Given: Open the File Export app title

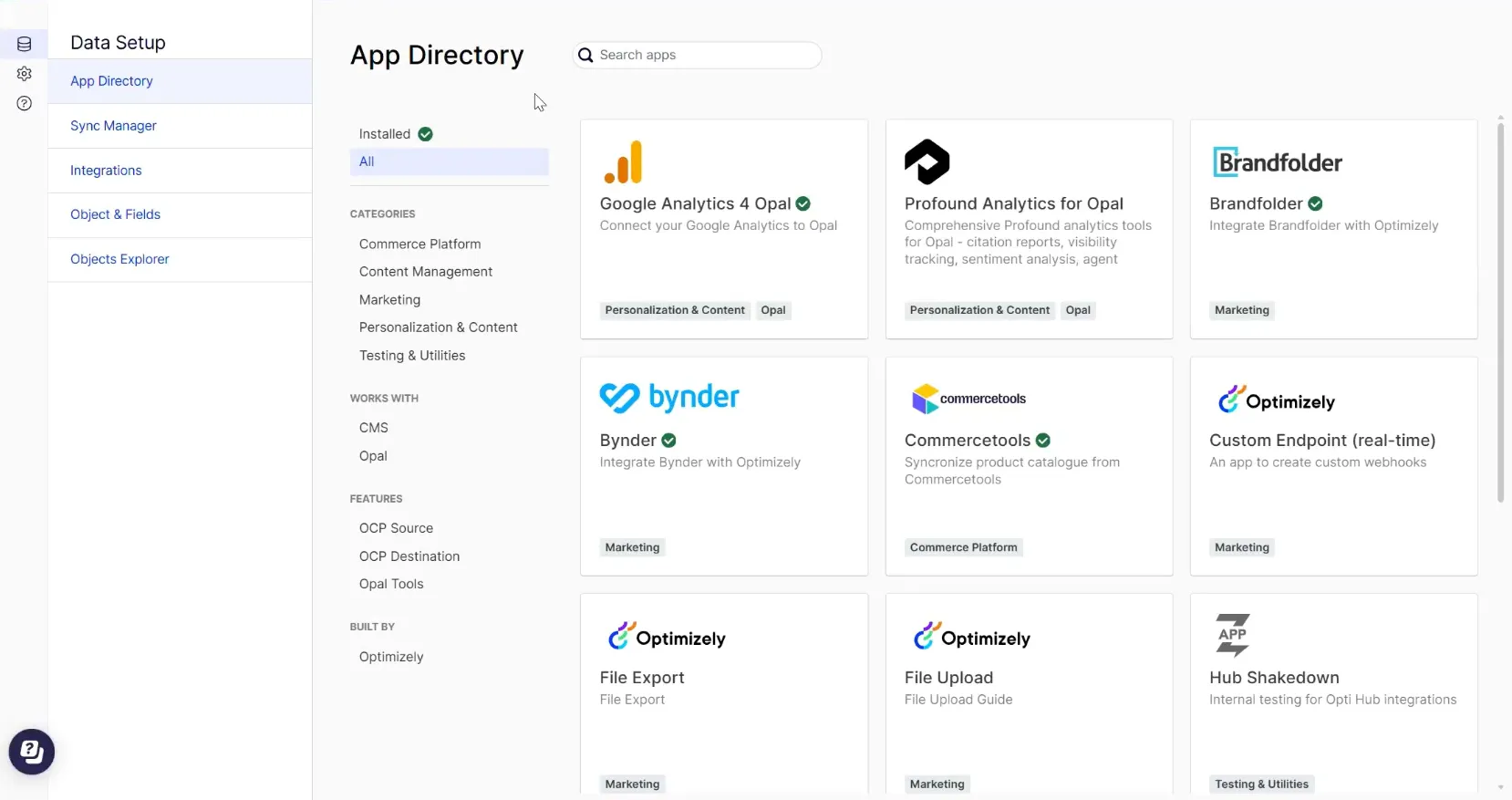Looking at the screenshot, I should click(x=642, y=678).
